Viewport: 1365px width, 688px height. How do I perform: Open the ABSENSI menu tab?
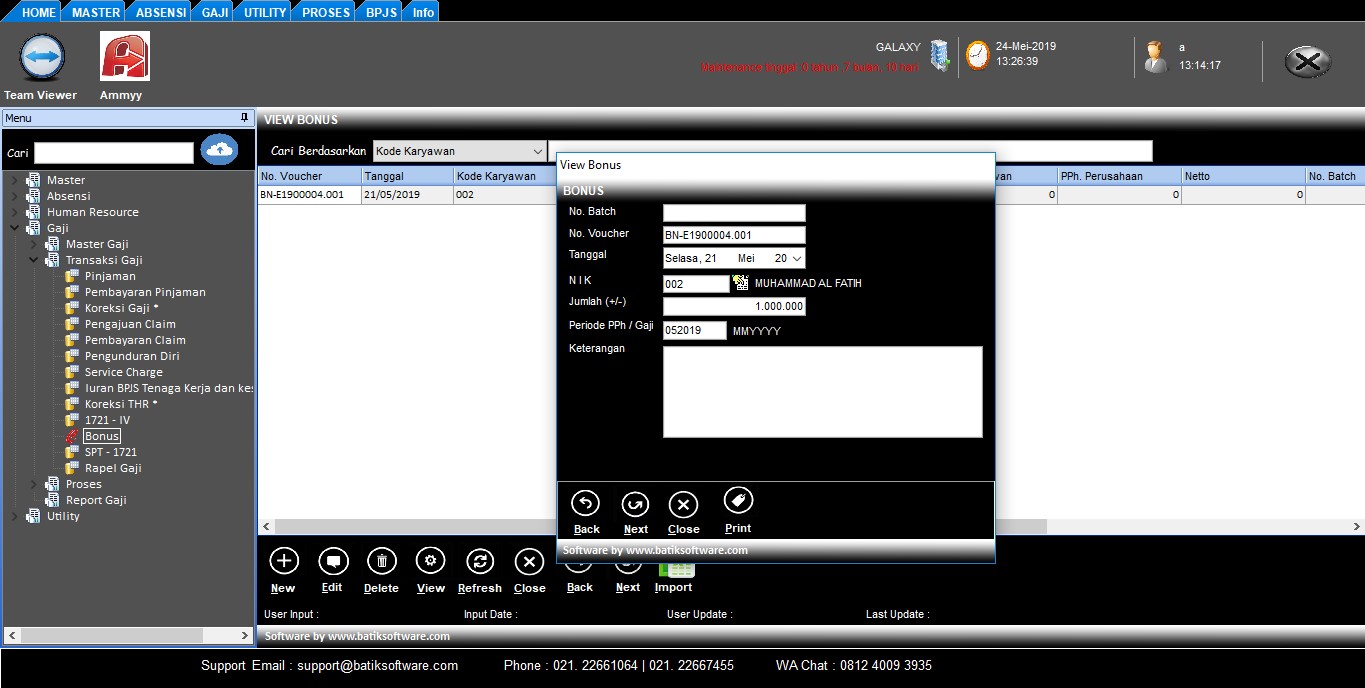pos(161,12)
